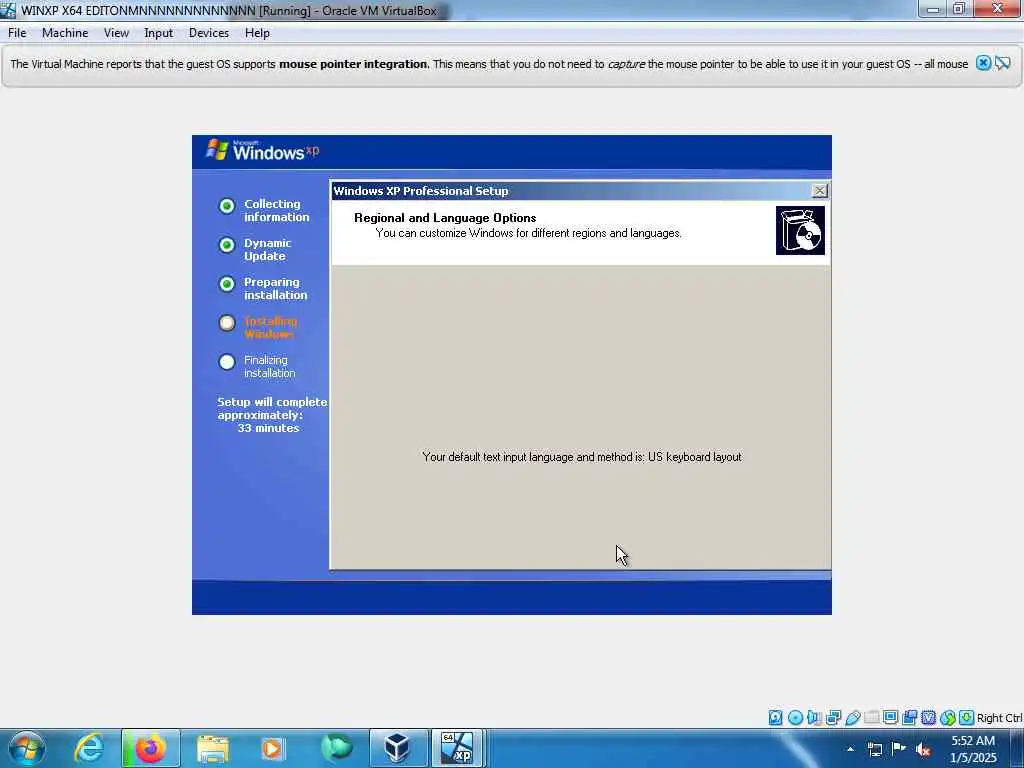This screenshot has width=1024, height=768.
Task: Open the Action Center flag icon
Action: (899, 748)
